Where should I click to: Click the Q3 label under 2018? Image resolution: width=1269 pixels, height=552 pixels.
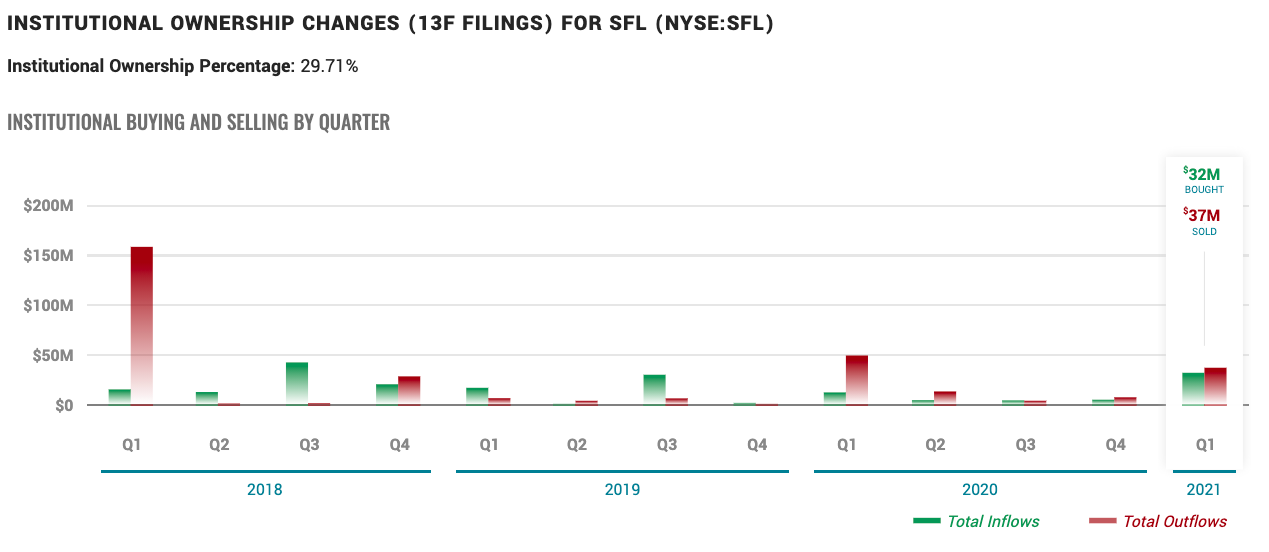(x=310, y=444)
